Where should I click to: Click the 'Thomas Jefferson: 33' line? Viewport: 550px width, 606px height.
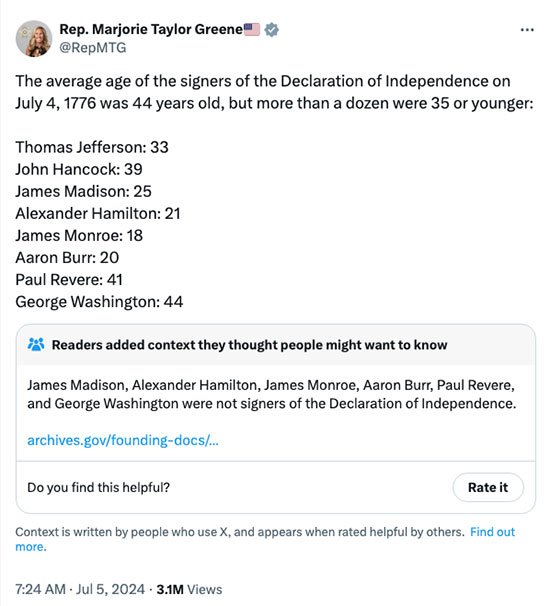(92, 147)
